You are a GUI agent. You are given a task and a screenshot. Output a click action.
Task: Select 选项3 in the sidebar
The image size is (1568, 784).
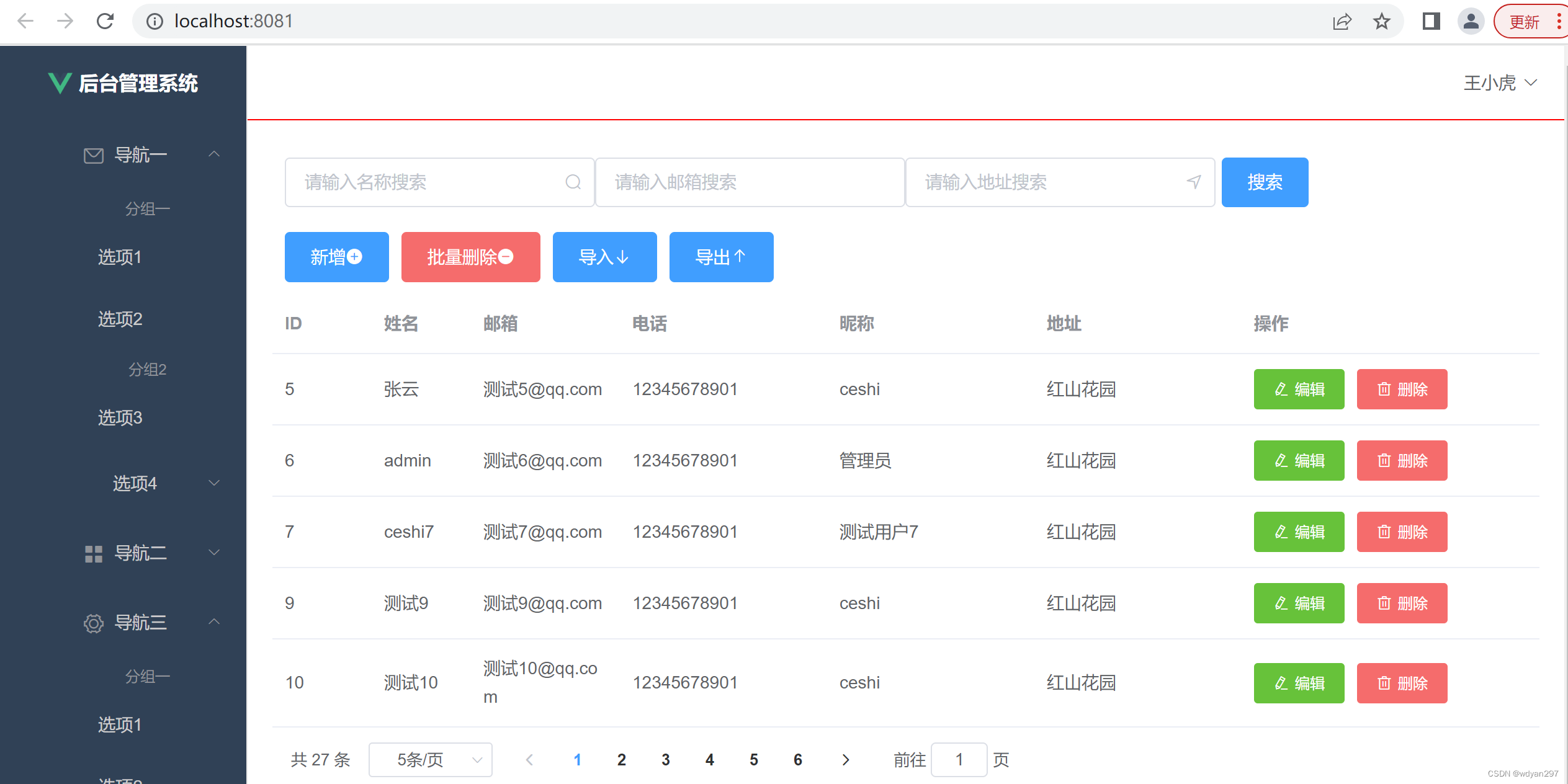click(x=120, y=418)
